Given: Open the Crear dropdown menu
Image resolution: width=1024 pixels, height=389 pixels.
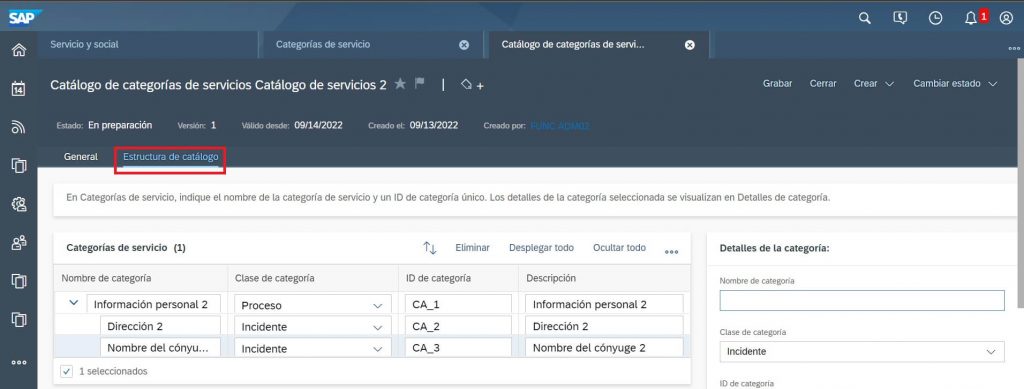Looking at the screenshot, I should tap(874, 84).
